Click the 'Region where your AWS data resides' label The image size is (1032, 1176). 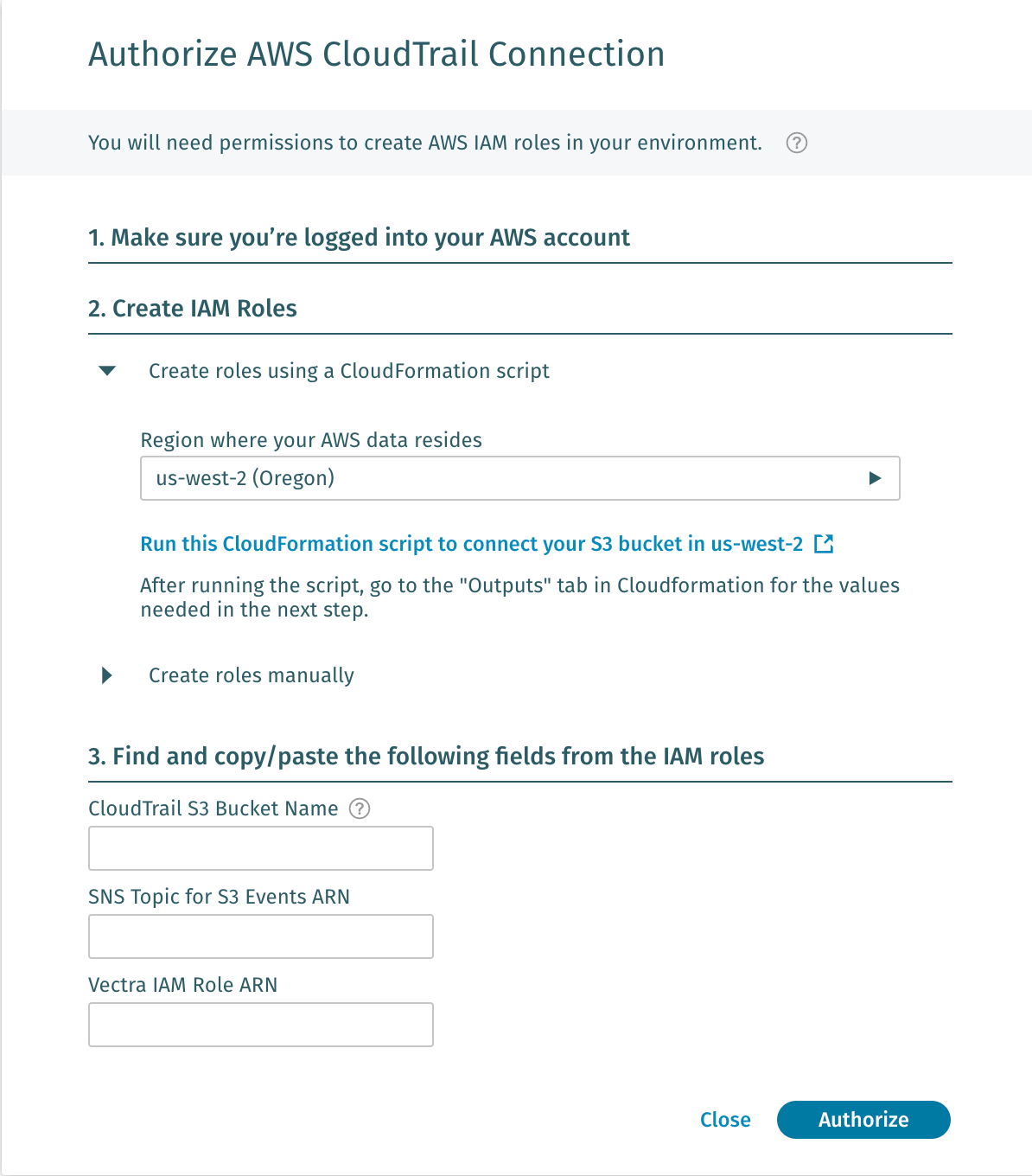click(x=311, y=440)
